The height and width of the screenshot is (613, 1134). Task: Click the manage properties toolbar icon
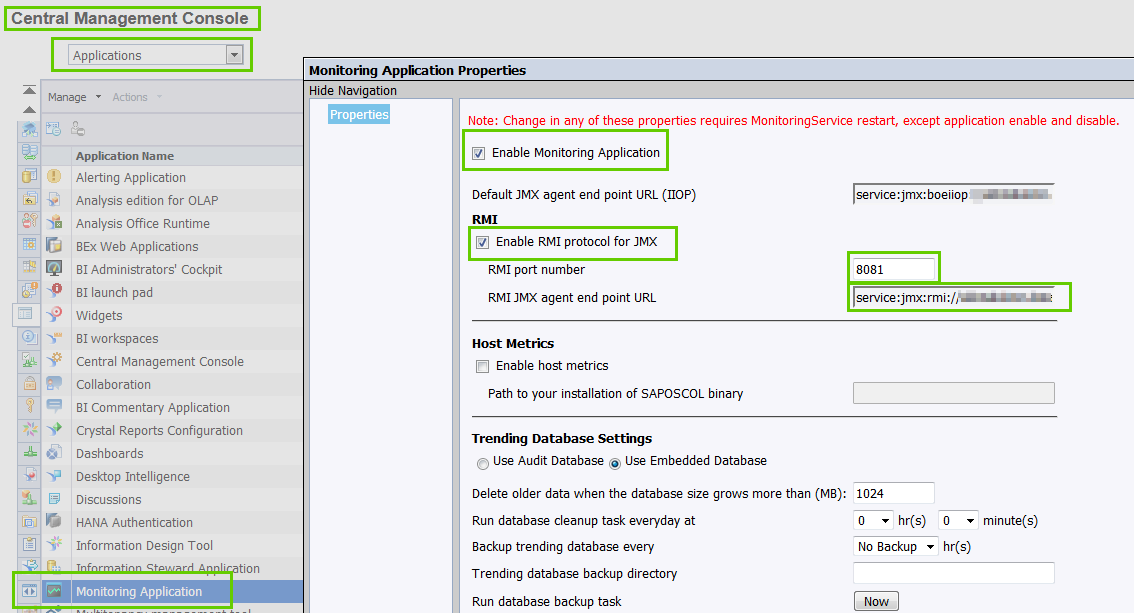point(54,129)
